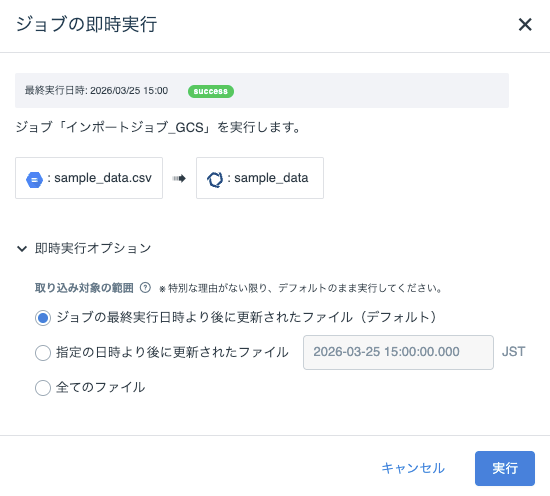This screenshot has width=550, height=496.
Task: Select the 全てのファイル radio option
Action: click(43, 388)
